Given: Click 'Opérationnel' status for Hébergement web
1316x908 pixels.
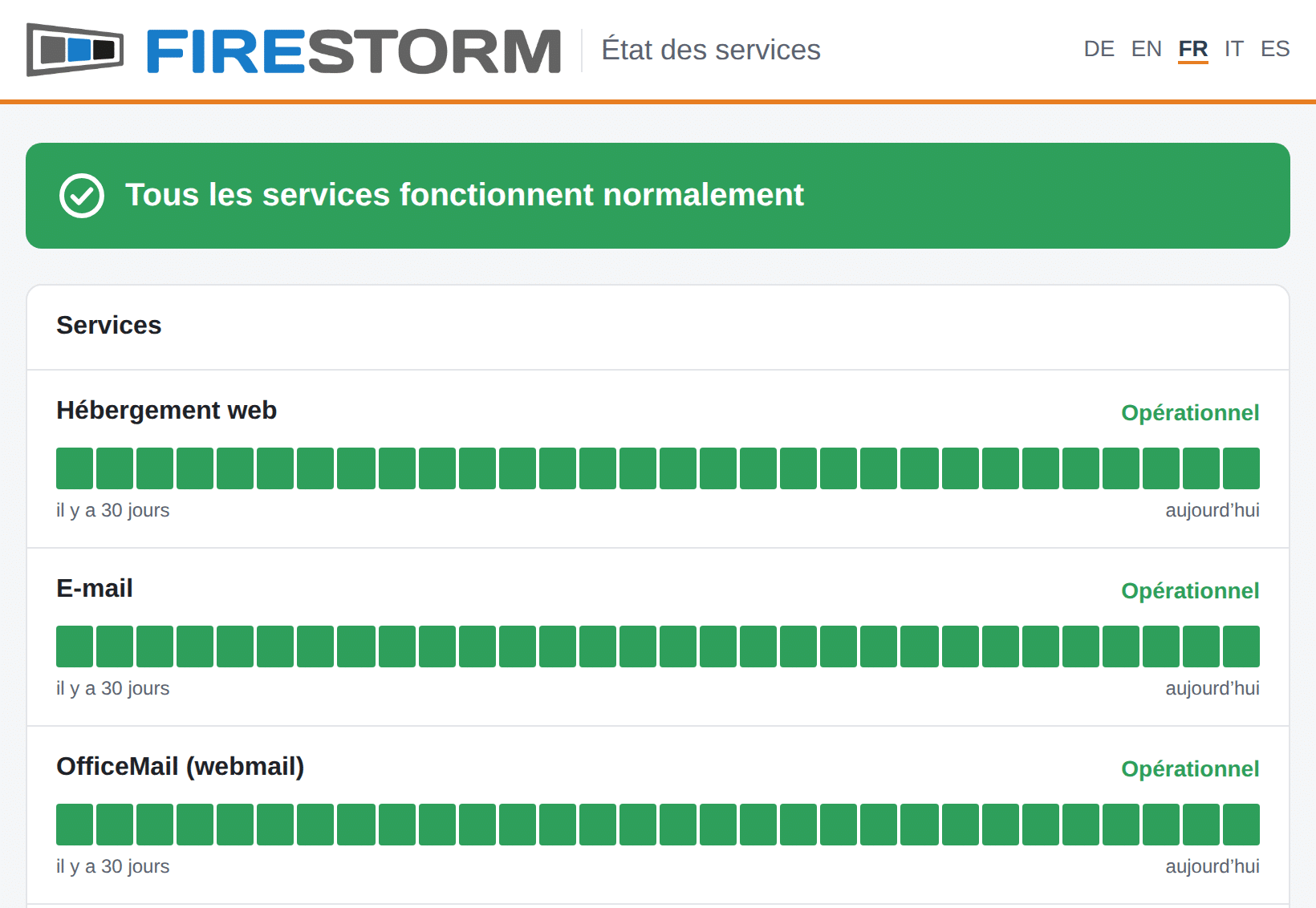Looking at the screenshot, I should tap(1190, 413).
